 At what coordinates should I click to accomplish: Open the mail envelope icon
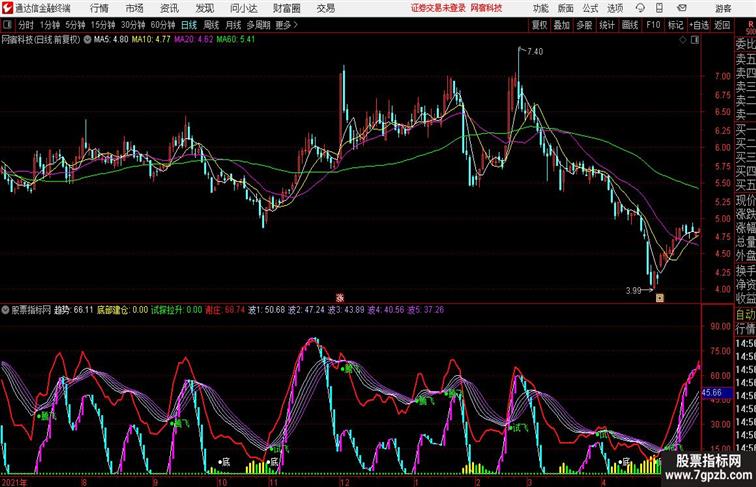682,8
